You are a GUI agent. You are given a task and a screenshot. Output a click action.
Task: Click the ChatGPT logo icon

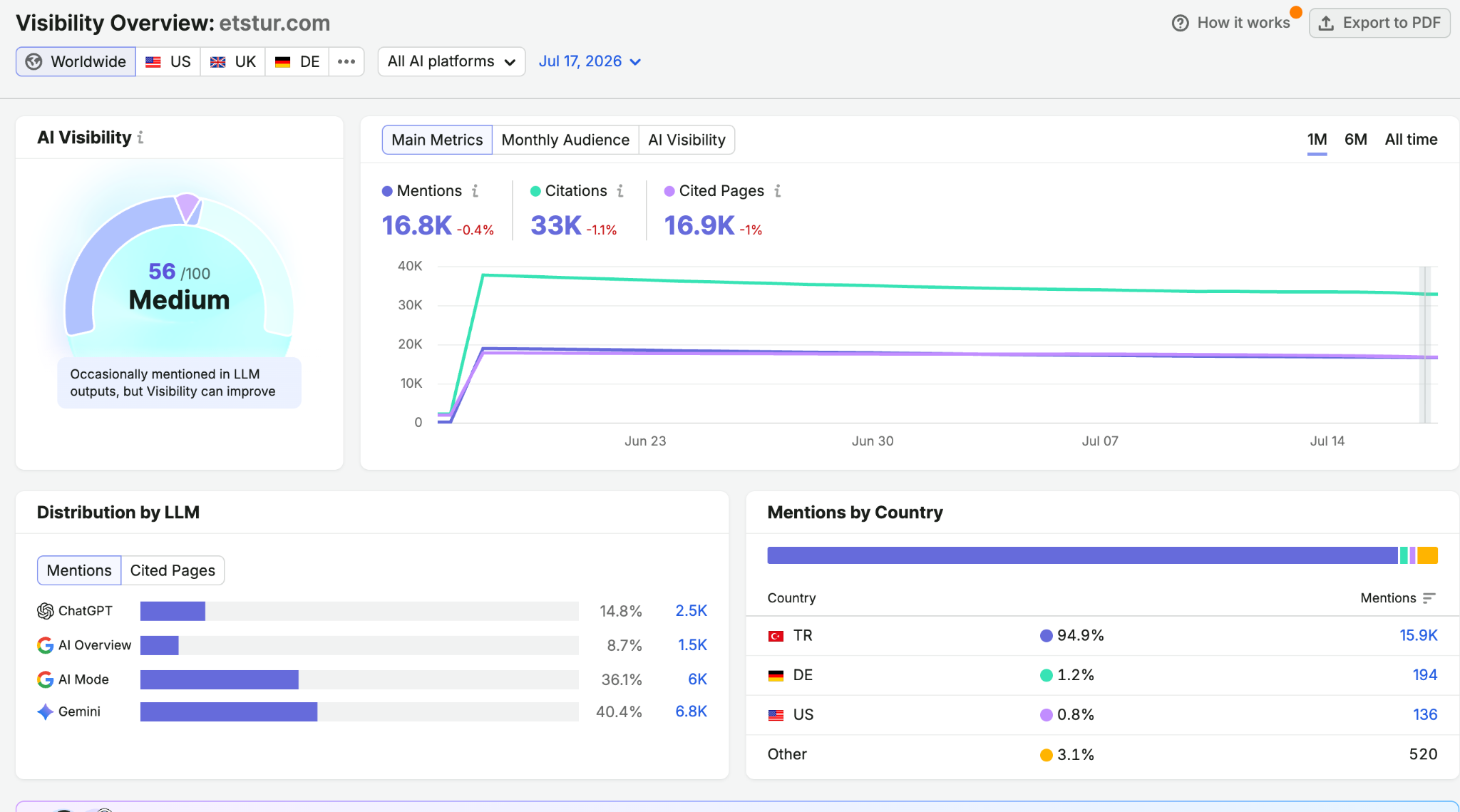click(46, 611)
